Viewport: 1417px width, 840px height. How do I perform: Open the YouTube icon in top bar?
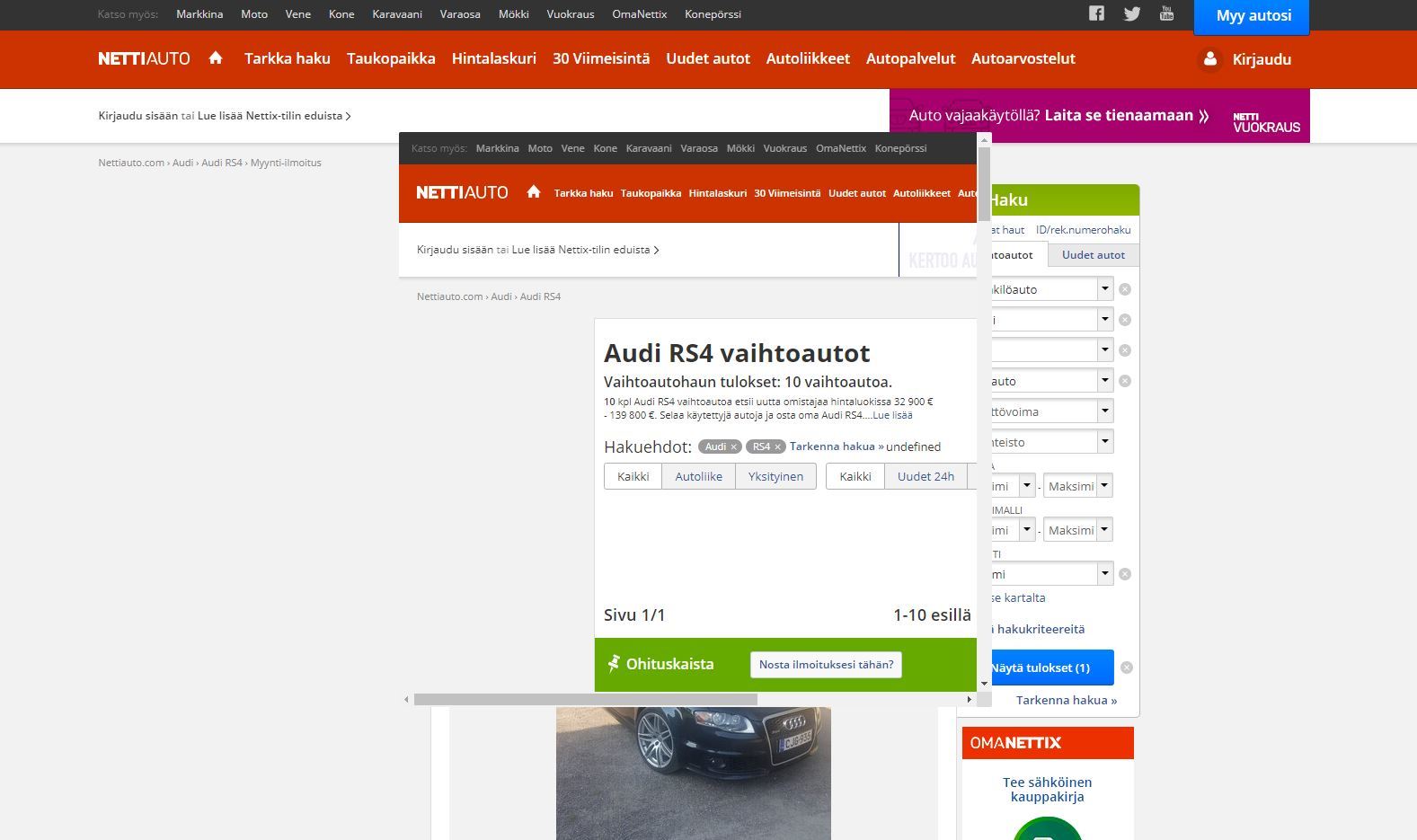tap(1166, 13)
